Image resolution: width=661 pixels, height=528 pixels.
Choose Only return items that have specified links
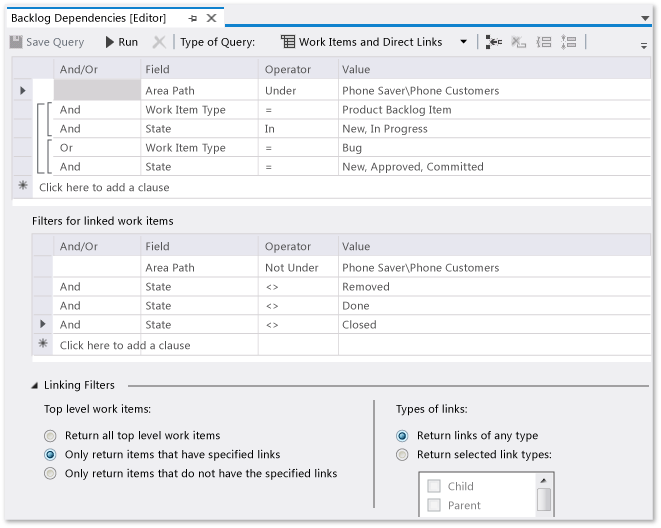[x=50, y=454]
